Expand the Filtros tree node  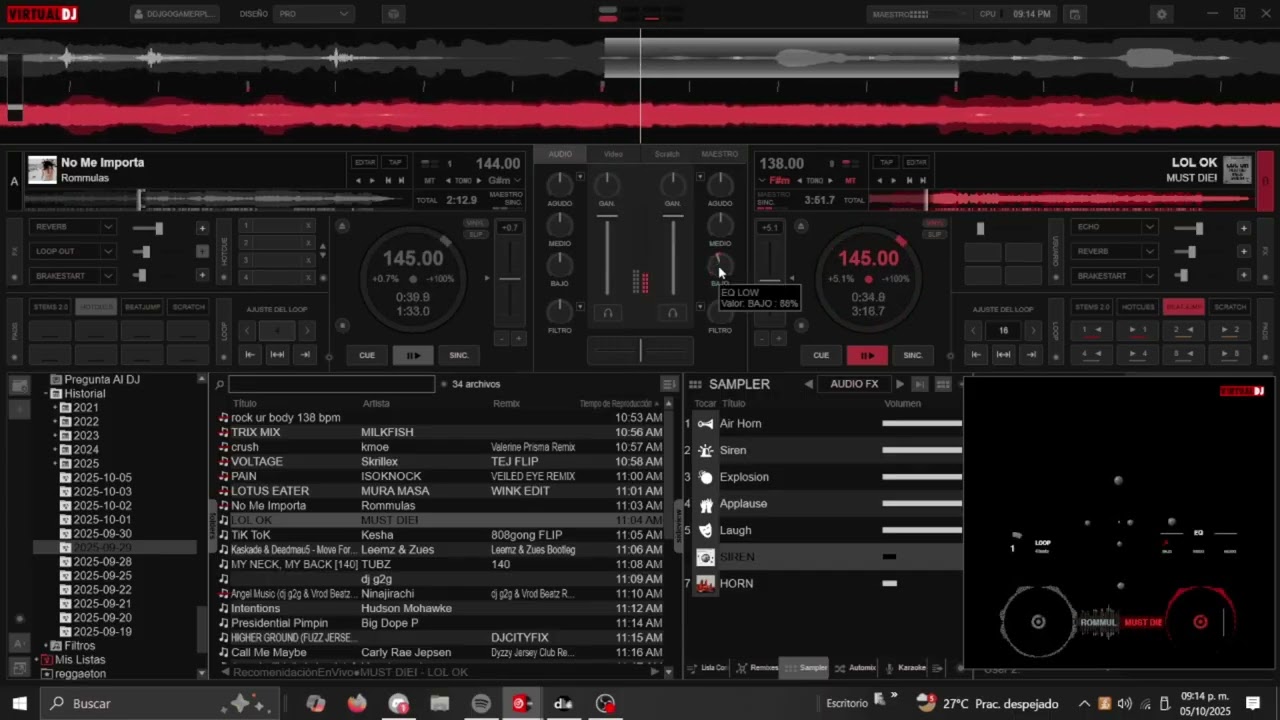[46, 646]
